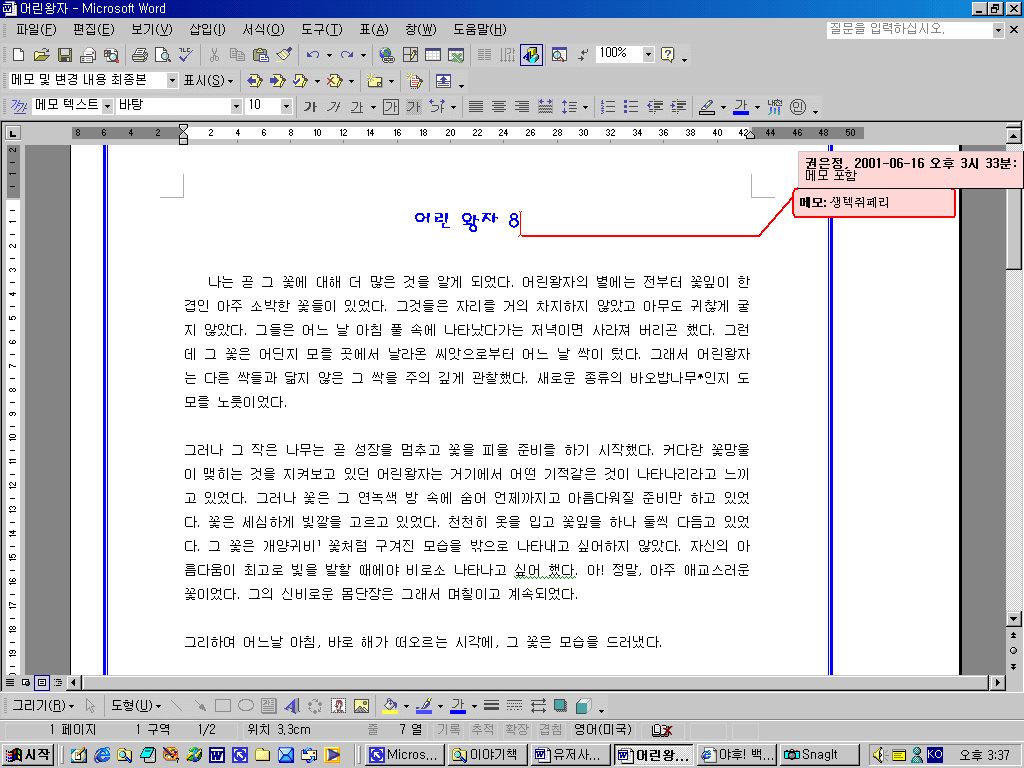Open the 서식(O) menu
The image size is (1024, 768).
click(x=262, y=29)
